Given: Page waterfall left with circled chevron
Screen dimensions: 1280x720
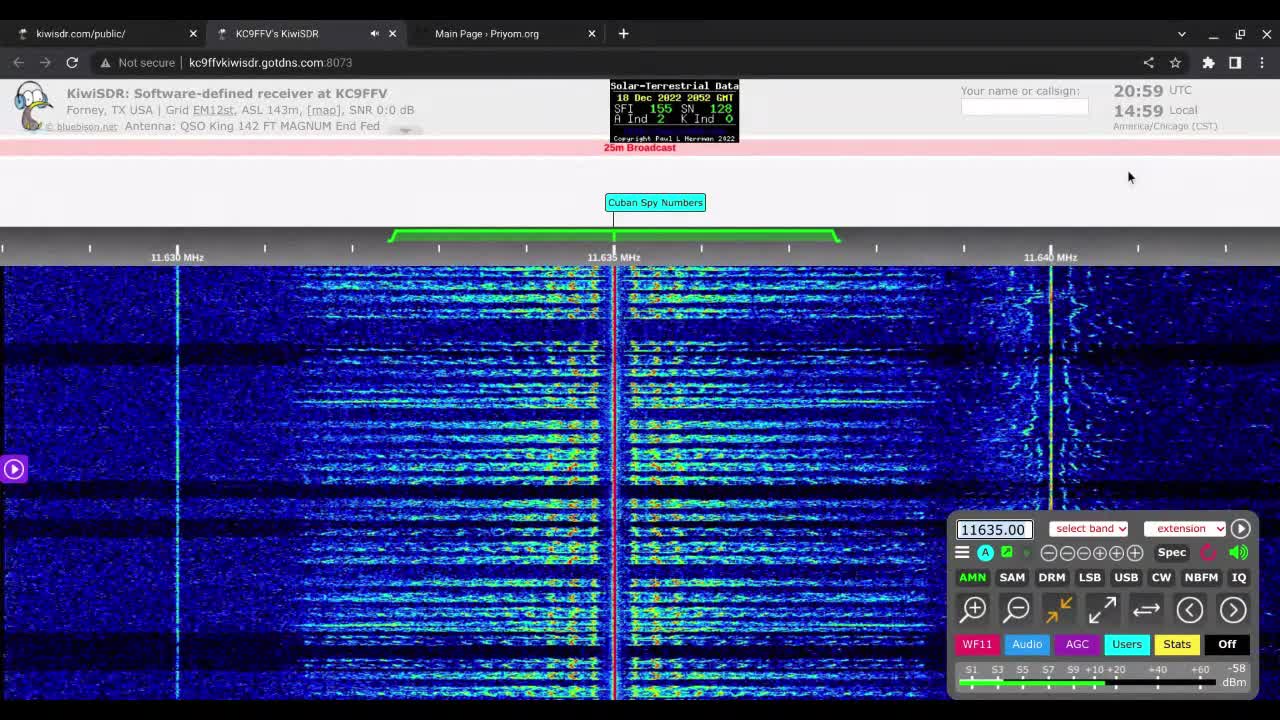Looking at the screenshot, I should [1189, 609].
